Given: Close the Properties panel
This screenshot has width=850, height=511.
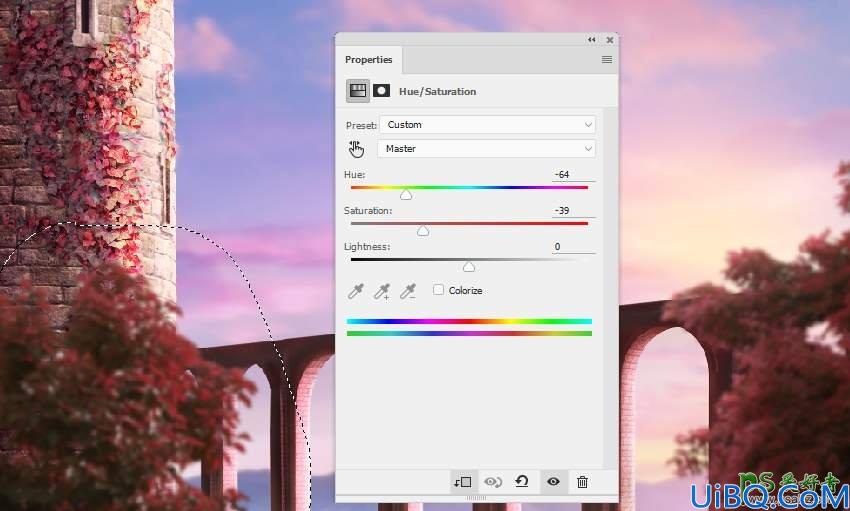Looking at the screenshot, I should point(610,40).
